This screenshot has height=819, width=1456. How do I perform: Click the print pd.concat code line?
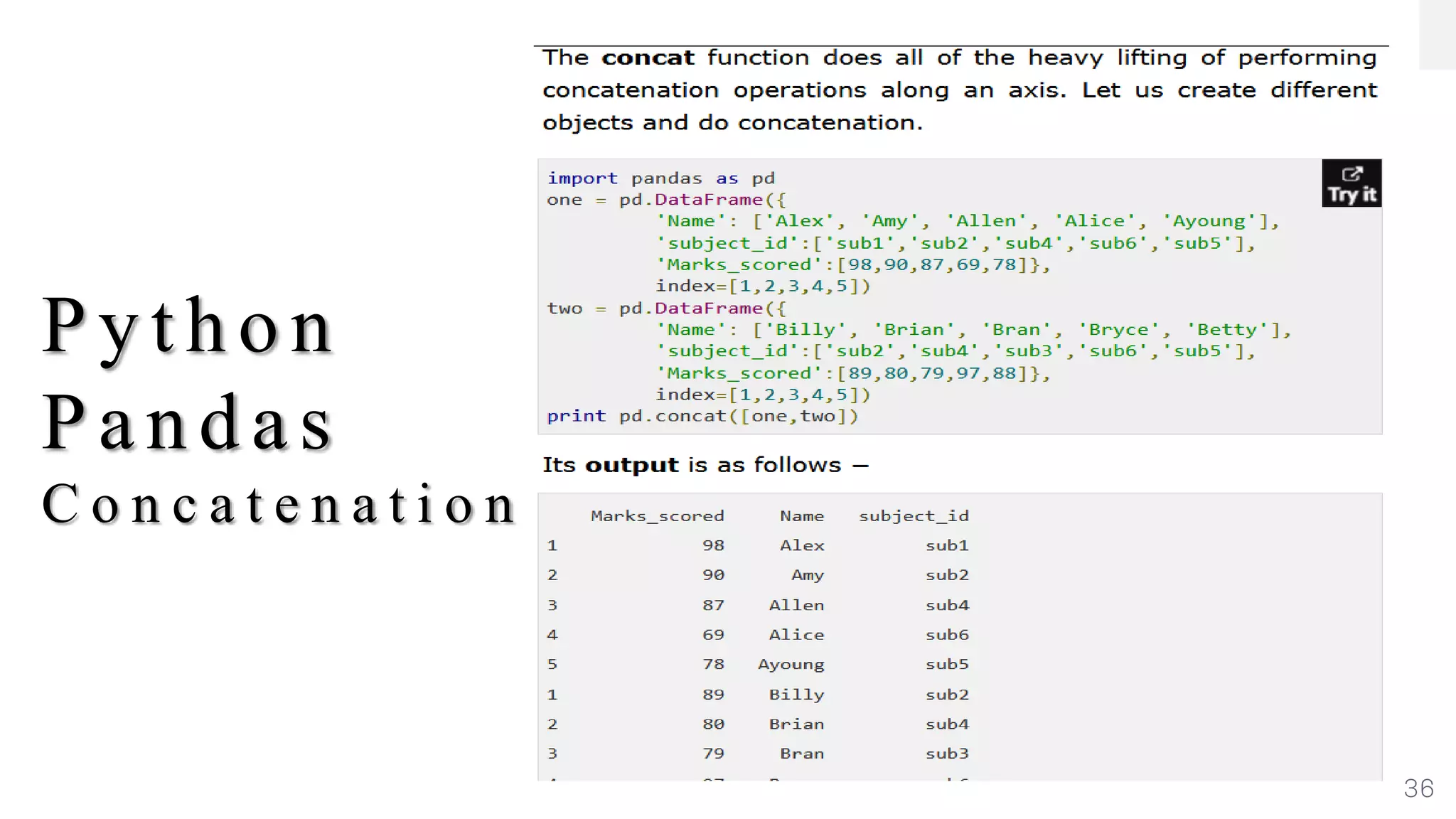click(702, 416)
